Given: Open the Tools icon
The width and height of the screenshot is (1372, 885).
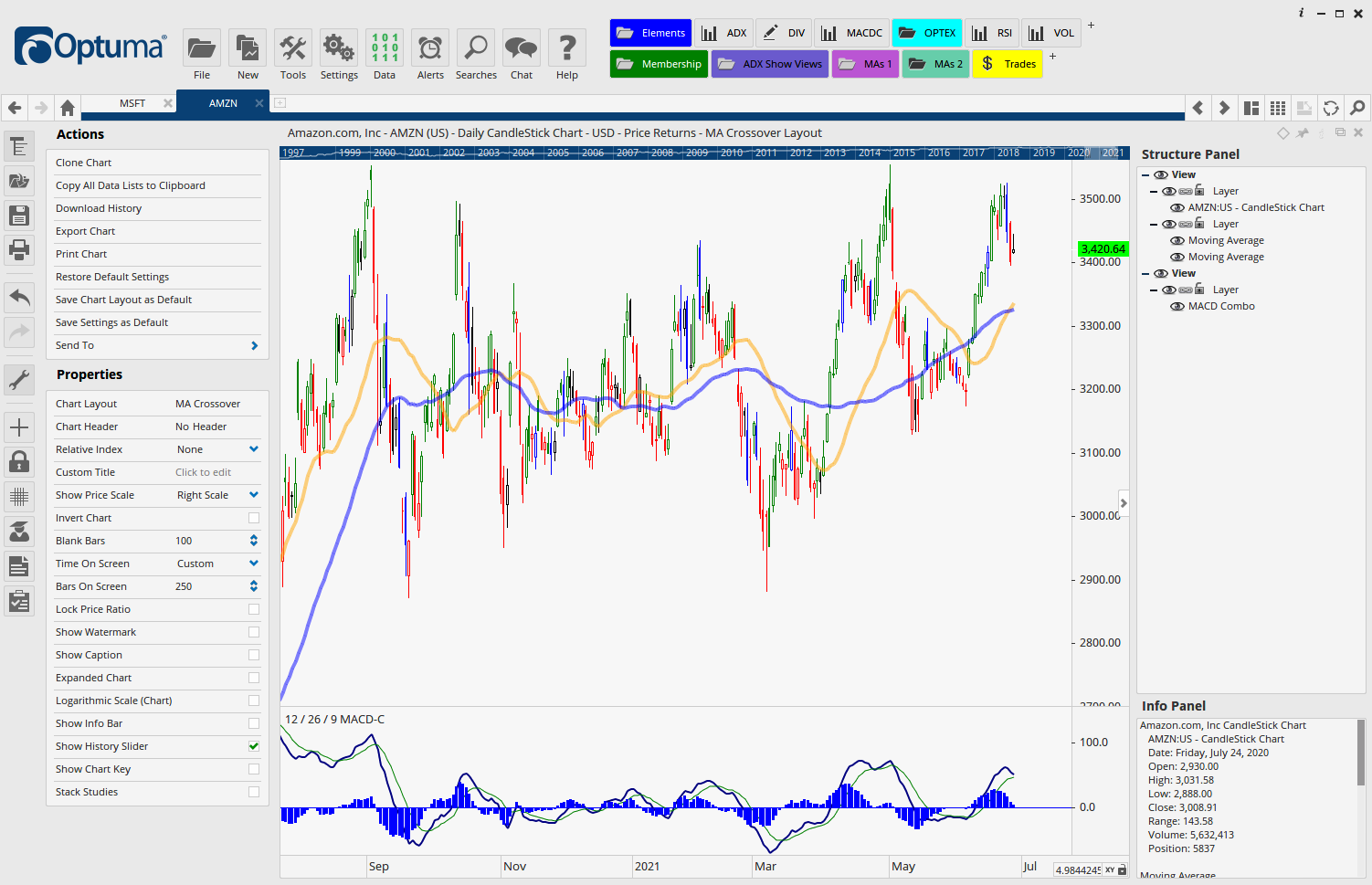Looking at the screenshot, I should coord(293,47).
